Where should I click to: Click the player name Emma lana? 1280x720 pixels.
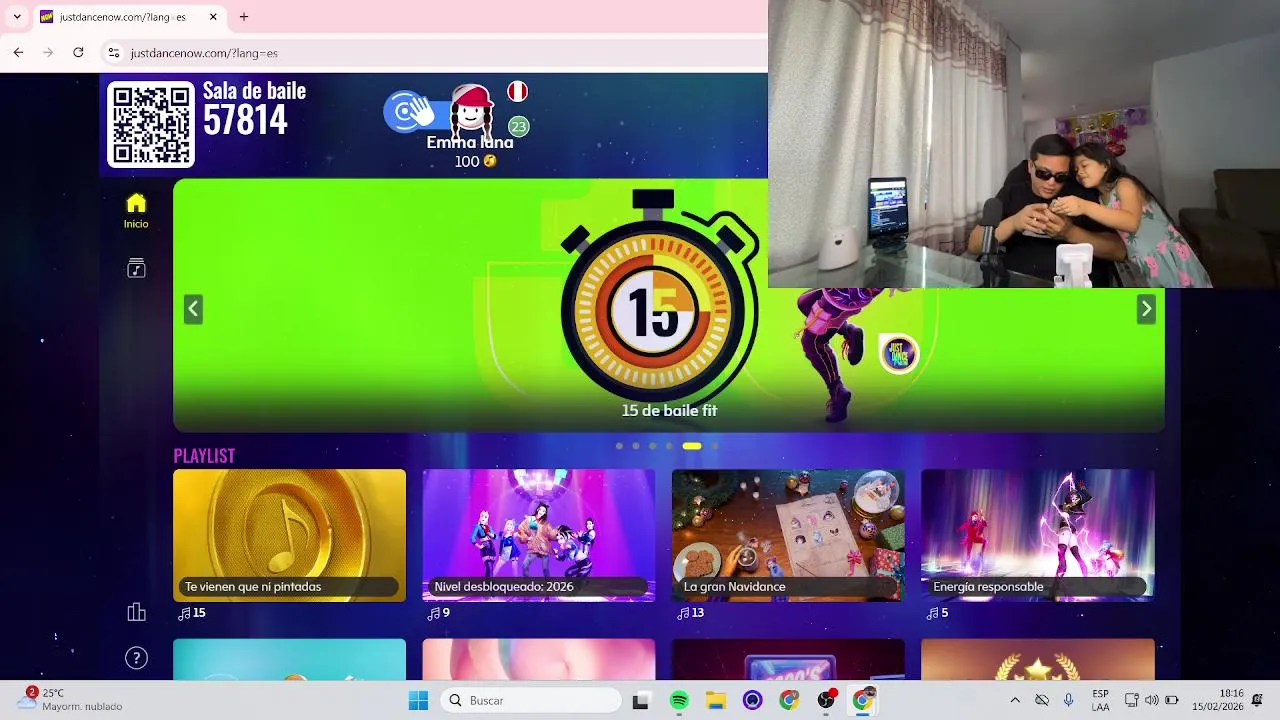470,143
